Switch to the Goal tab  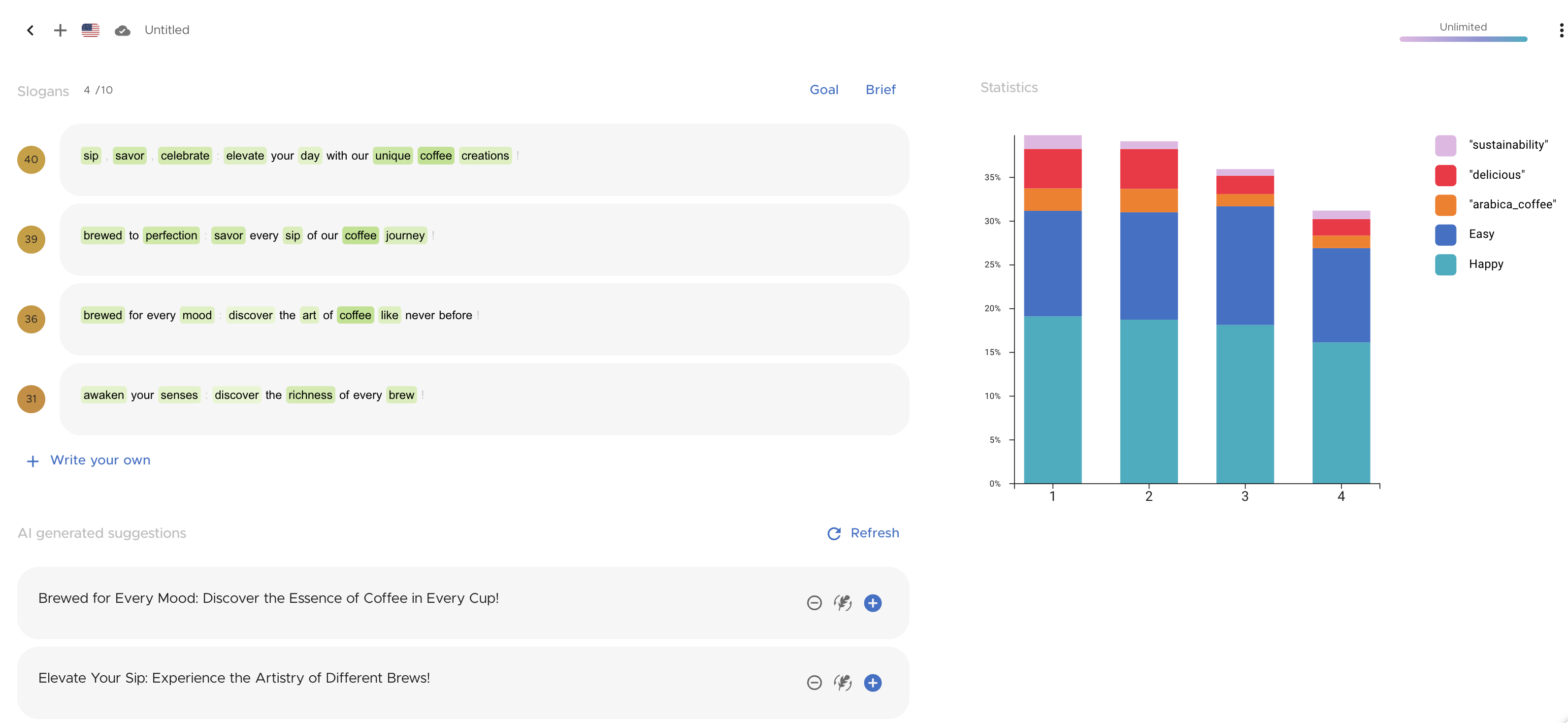(823, 90)
